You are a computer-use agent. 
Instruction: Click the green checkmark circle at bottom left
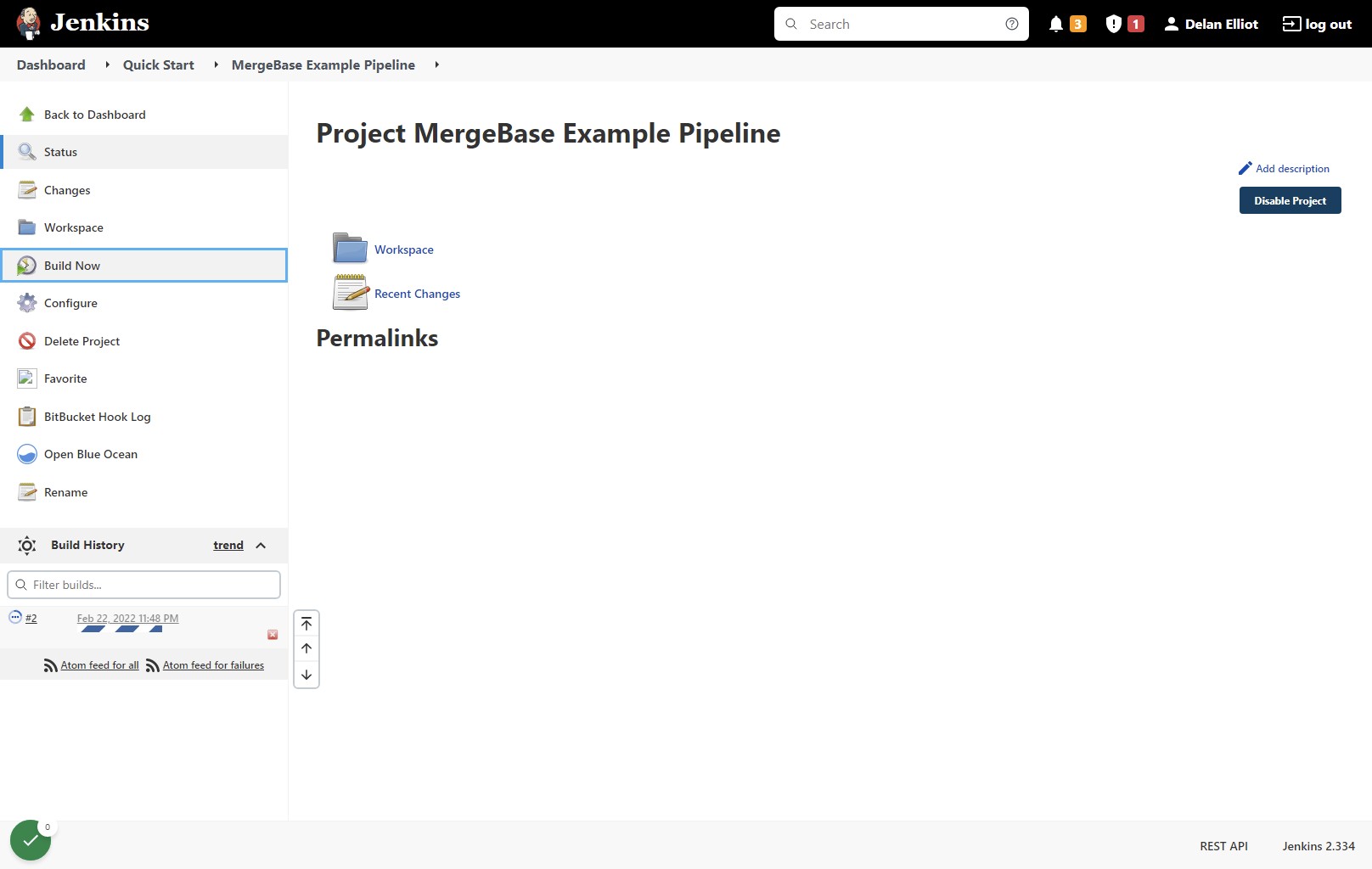(x=31, y=840)
